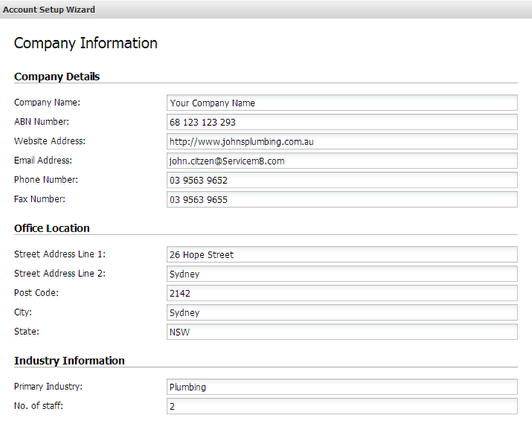This screenshot has width=532, height=421.
Task: Select the State field containing NSW
Action: pos(342,332)
